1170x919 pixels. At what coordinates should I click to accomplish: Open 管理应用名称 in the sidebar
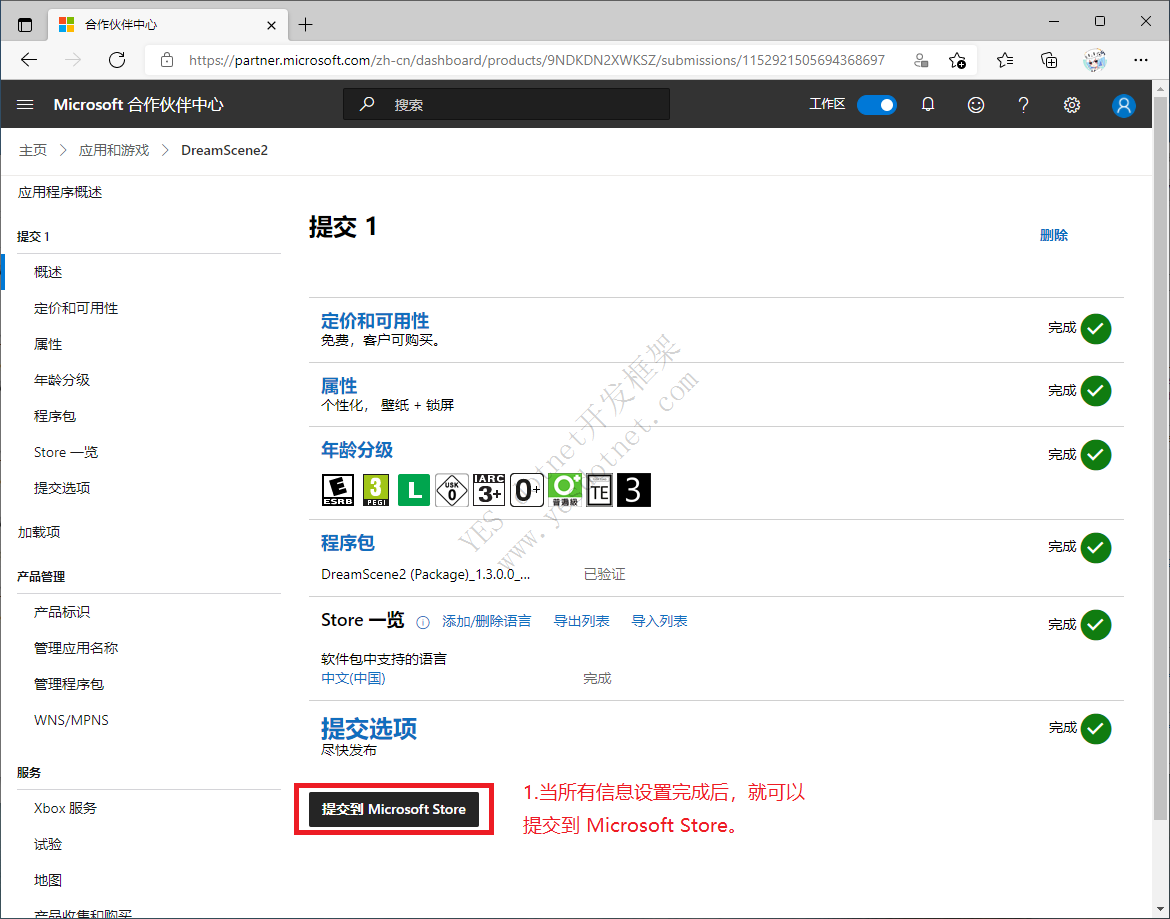76,647
